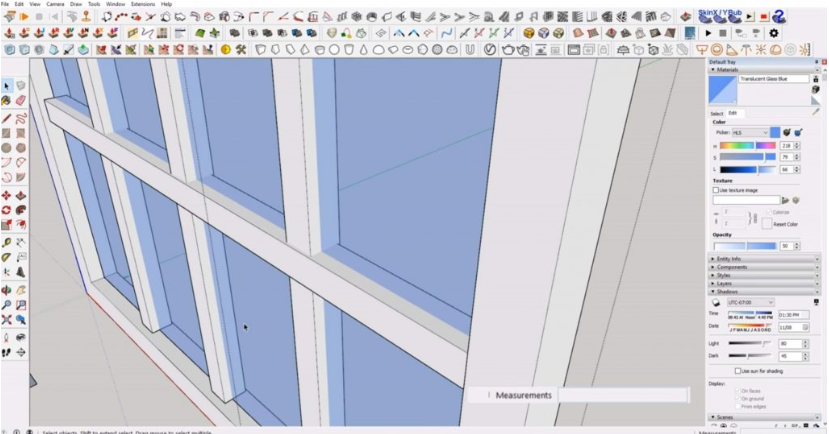Screen dimensions: 829x434
Task: Toggle the On ground display checkbox
Action: click(x=738, y=399)
